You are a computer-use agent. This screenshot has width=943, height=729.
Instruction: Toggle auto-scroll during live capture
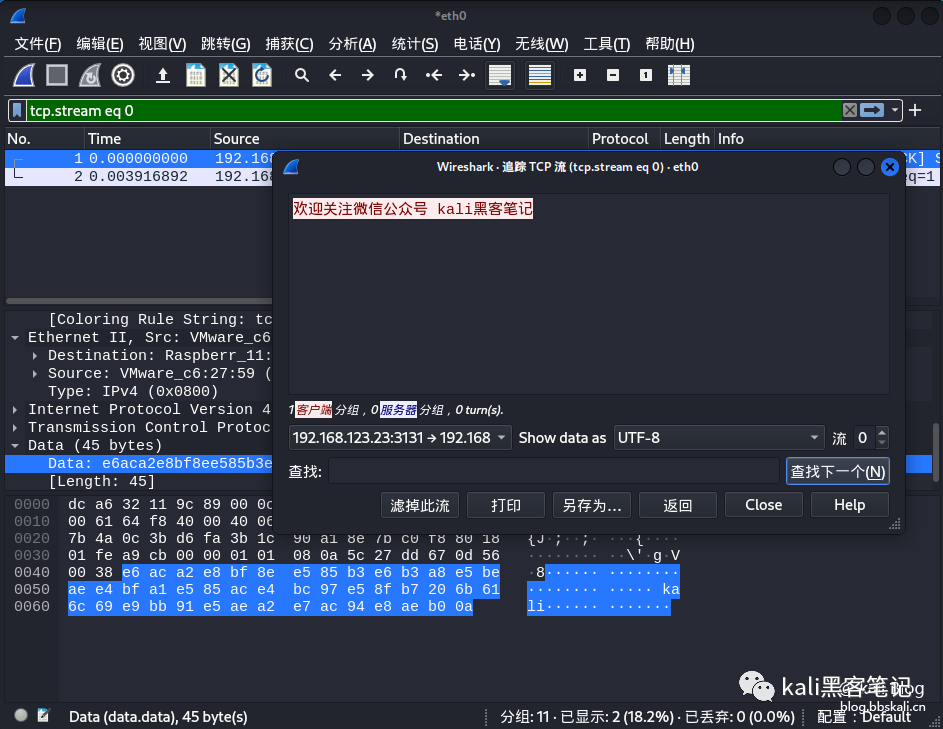pyautogui.click(x=500, y=75)
